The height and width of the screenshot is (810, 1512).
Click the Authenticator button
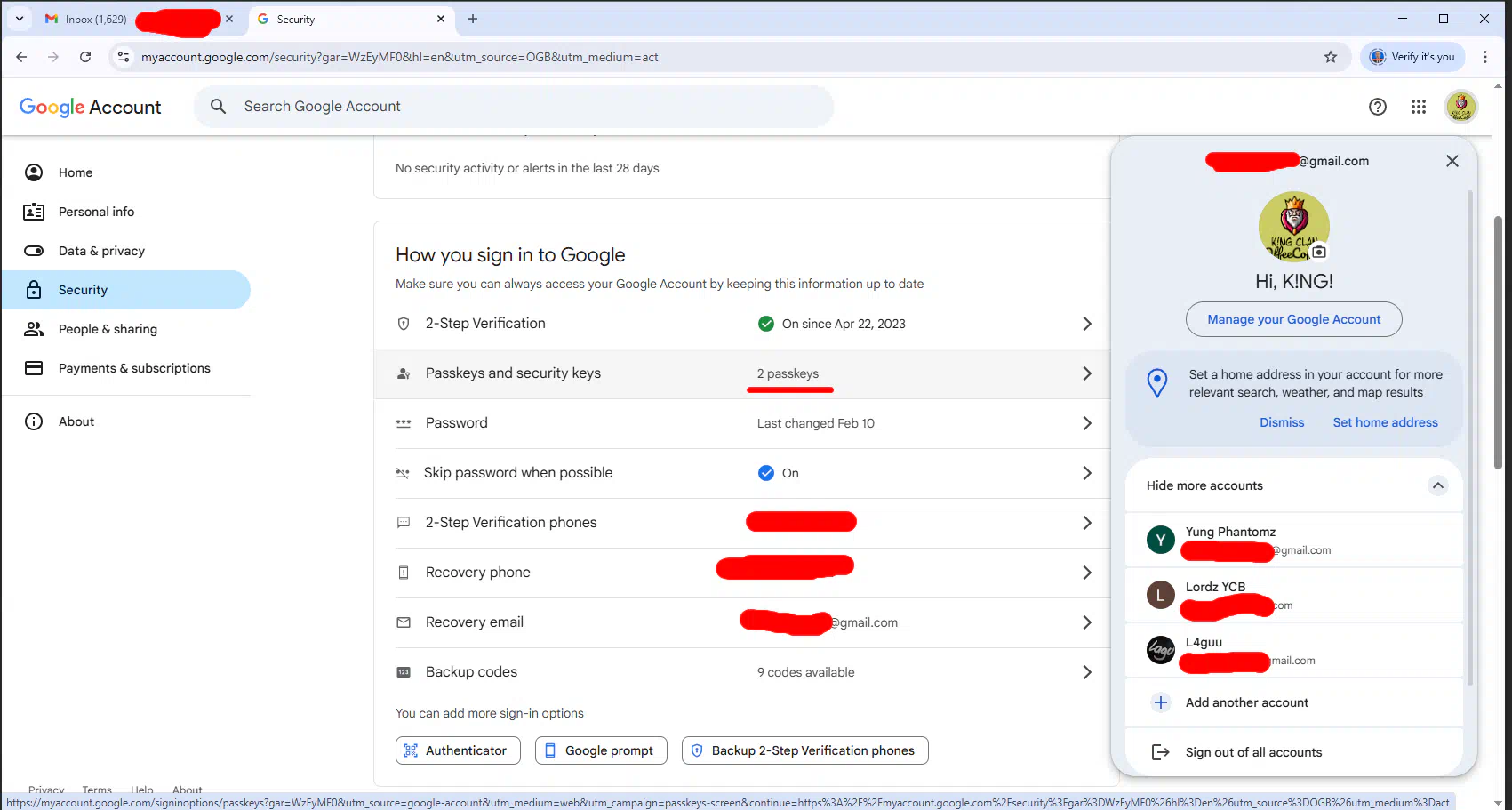point(458,750)
